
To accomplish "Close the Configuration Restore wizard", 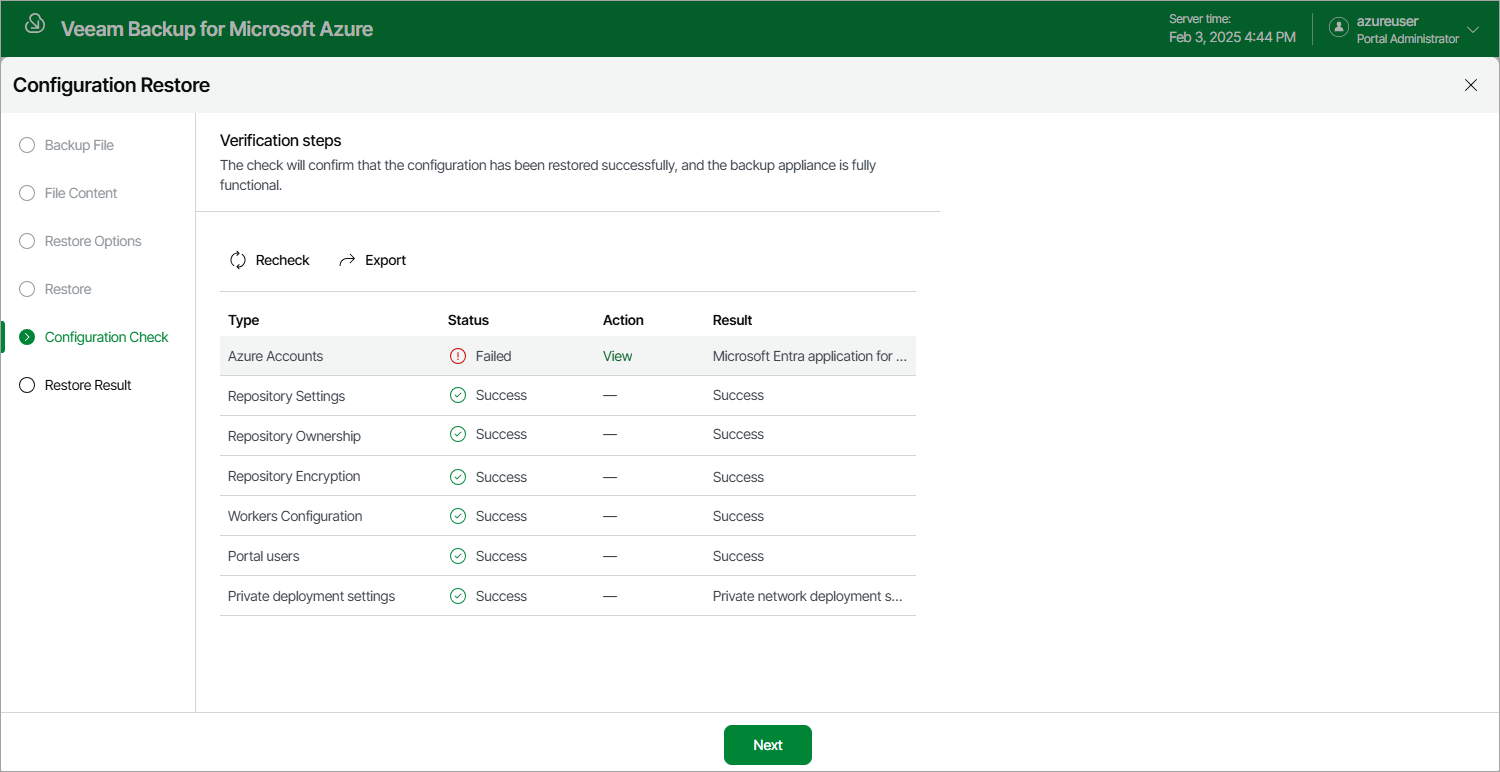I will [x=1471, y=85].
